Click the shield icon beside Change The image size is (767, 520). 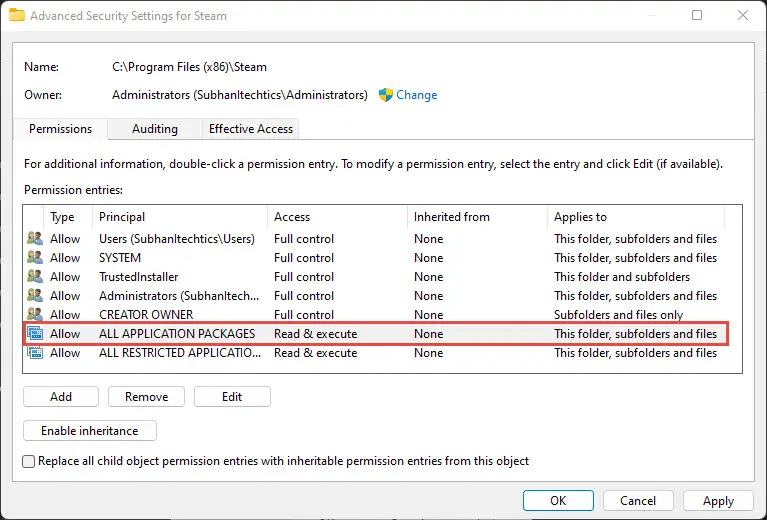coord(385,95)
